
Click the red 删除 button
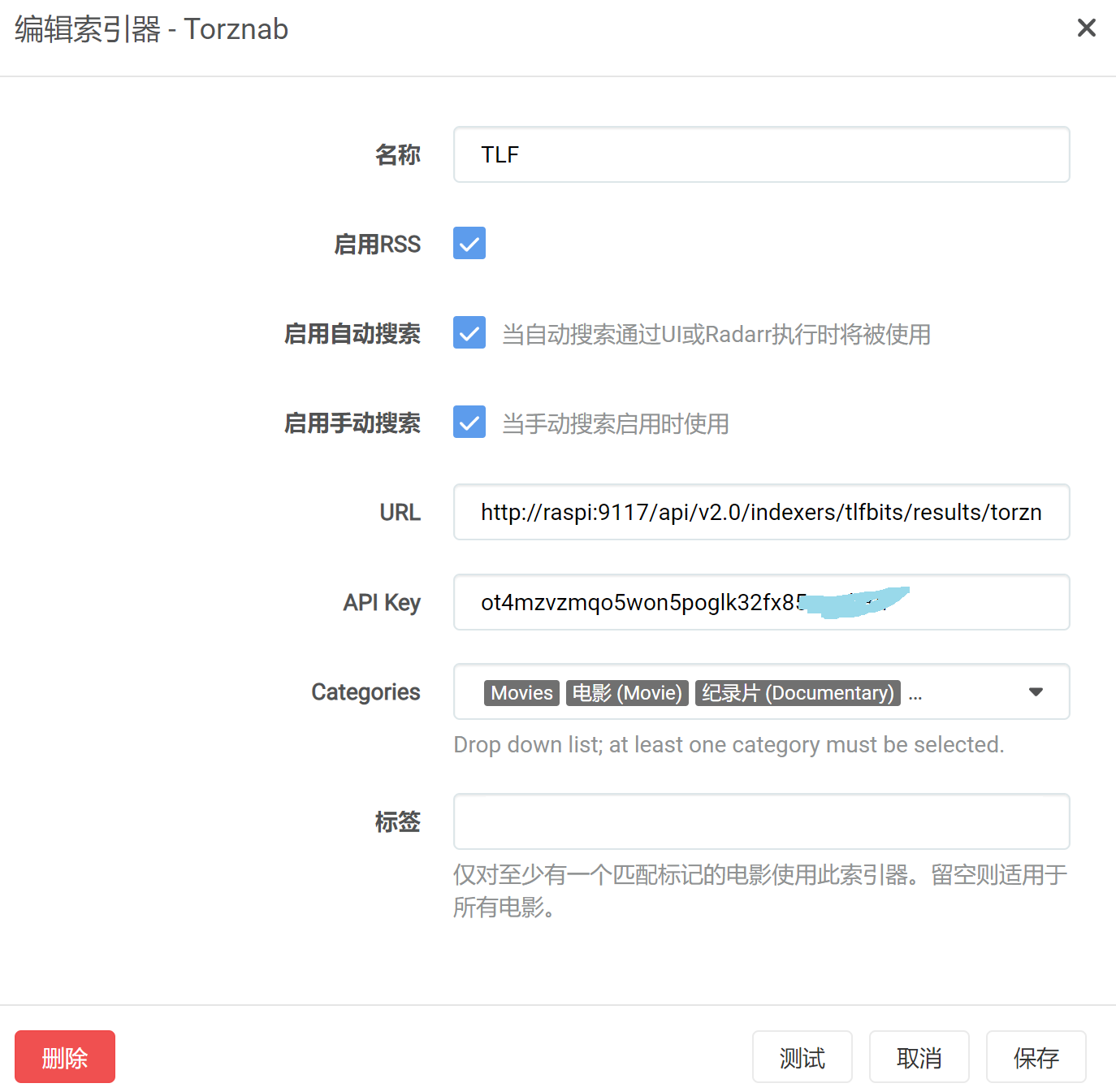click(65, 1057)
